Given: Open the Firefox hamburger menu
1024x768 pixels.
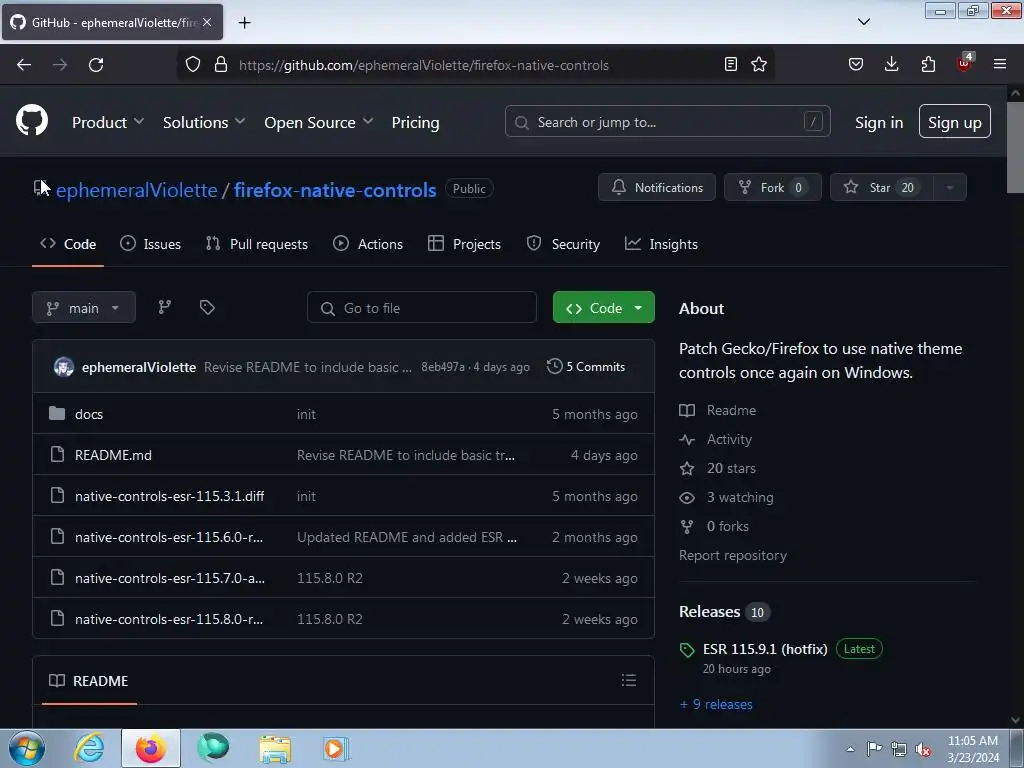Looking at the screenshot, I should point(1000,64).
